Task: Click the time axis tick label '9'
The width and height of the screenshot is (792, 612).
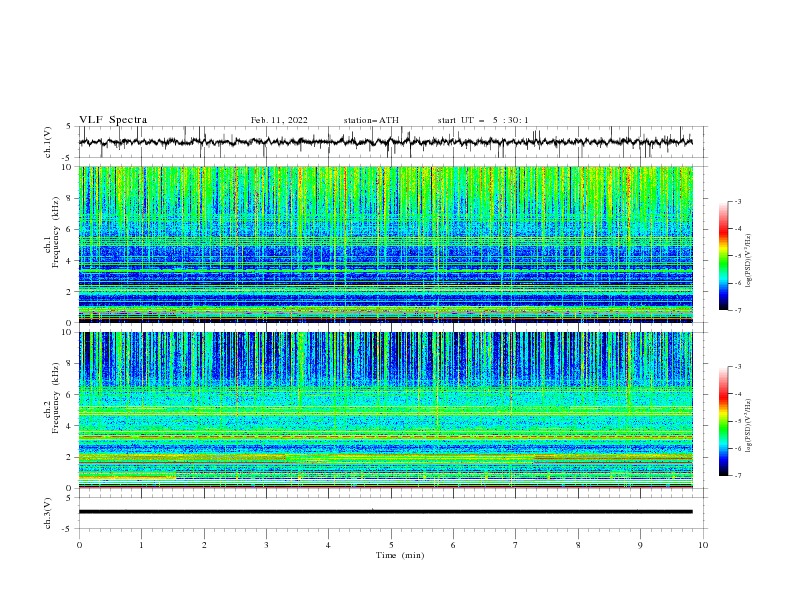Action: coord(640,545)
